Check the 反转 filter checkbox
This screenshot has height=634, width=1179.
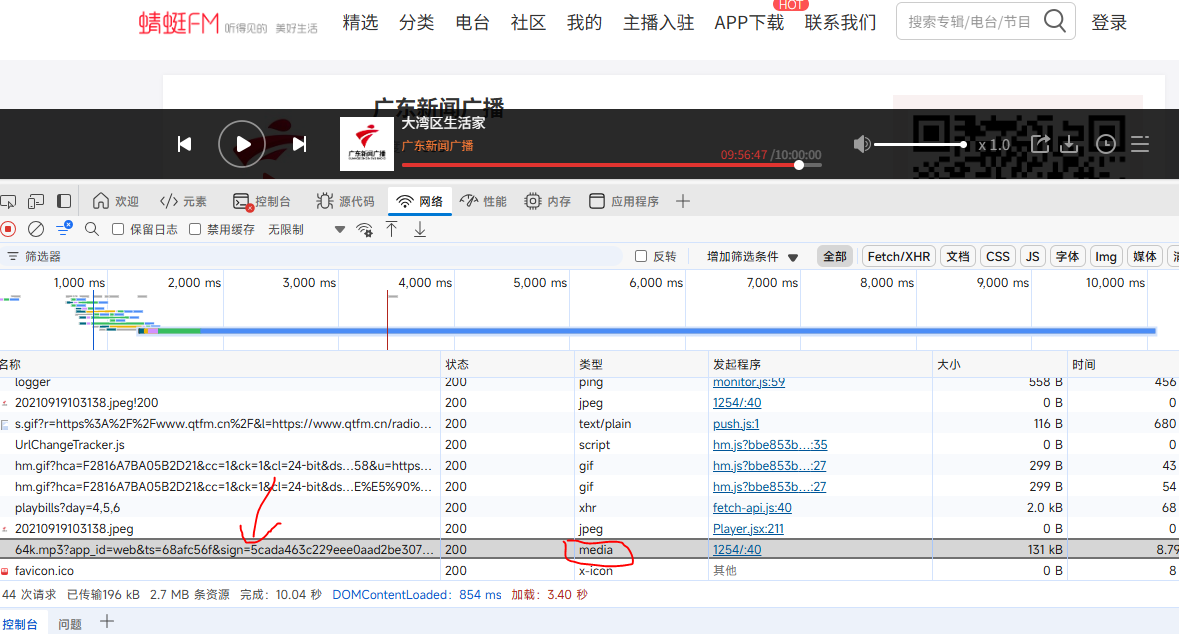point(641,257)
